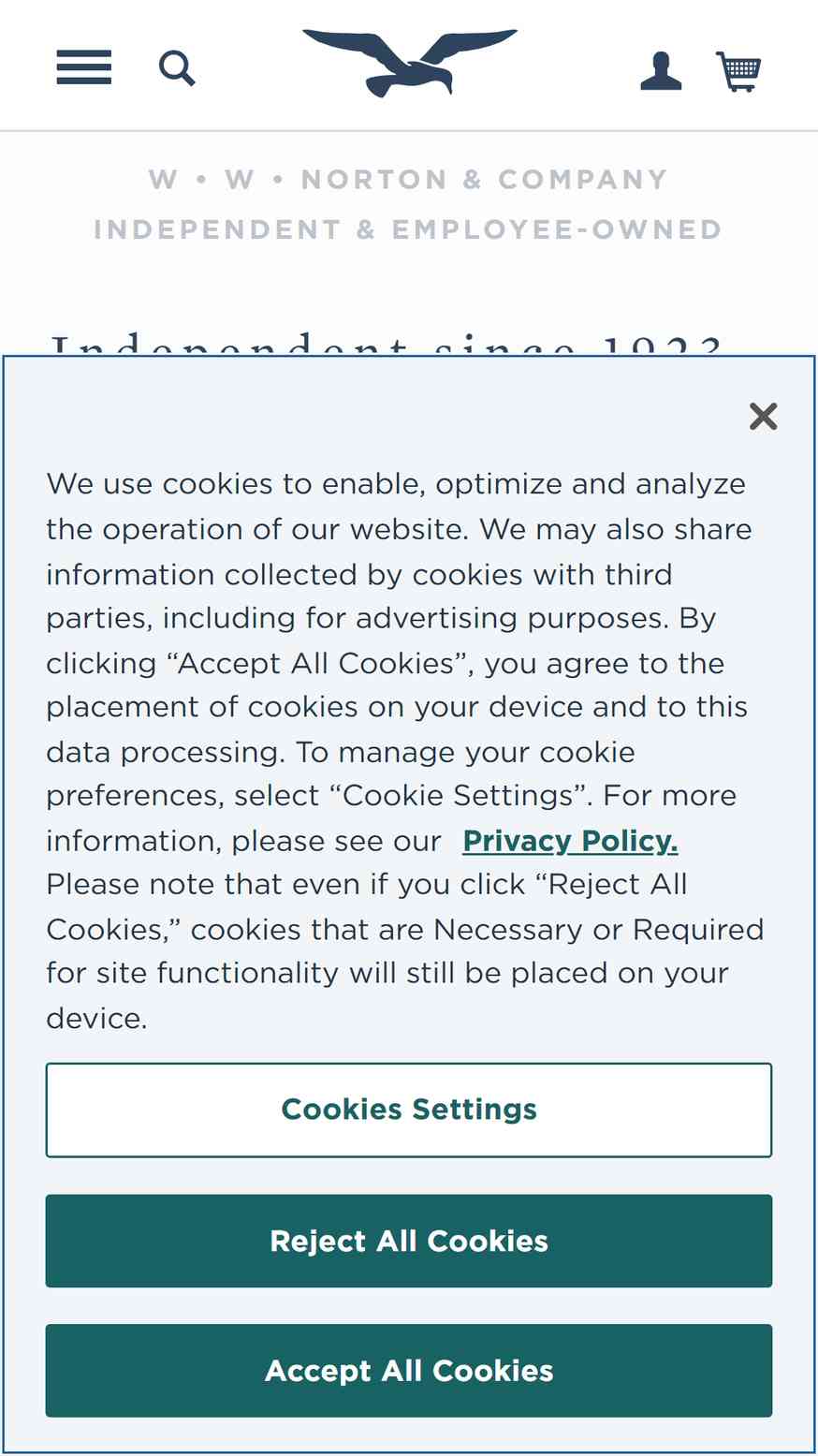The height and width of the screenshot is (1456, 818).
Task: Open the Privacy Policy link
Action: [x=570, y=841]
